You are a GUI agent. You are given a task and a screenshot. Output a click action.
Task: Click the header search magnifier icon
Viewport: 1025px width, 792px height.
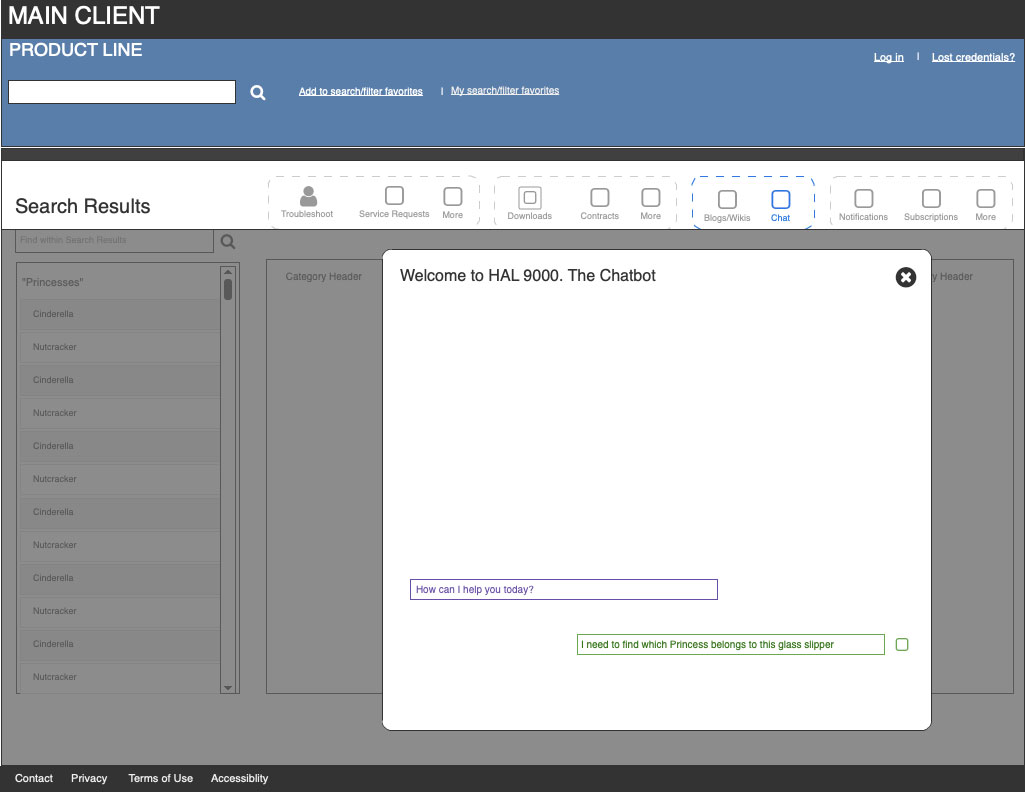tap(258, 93)
